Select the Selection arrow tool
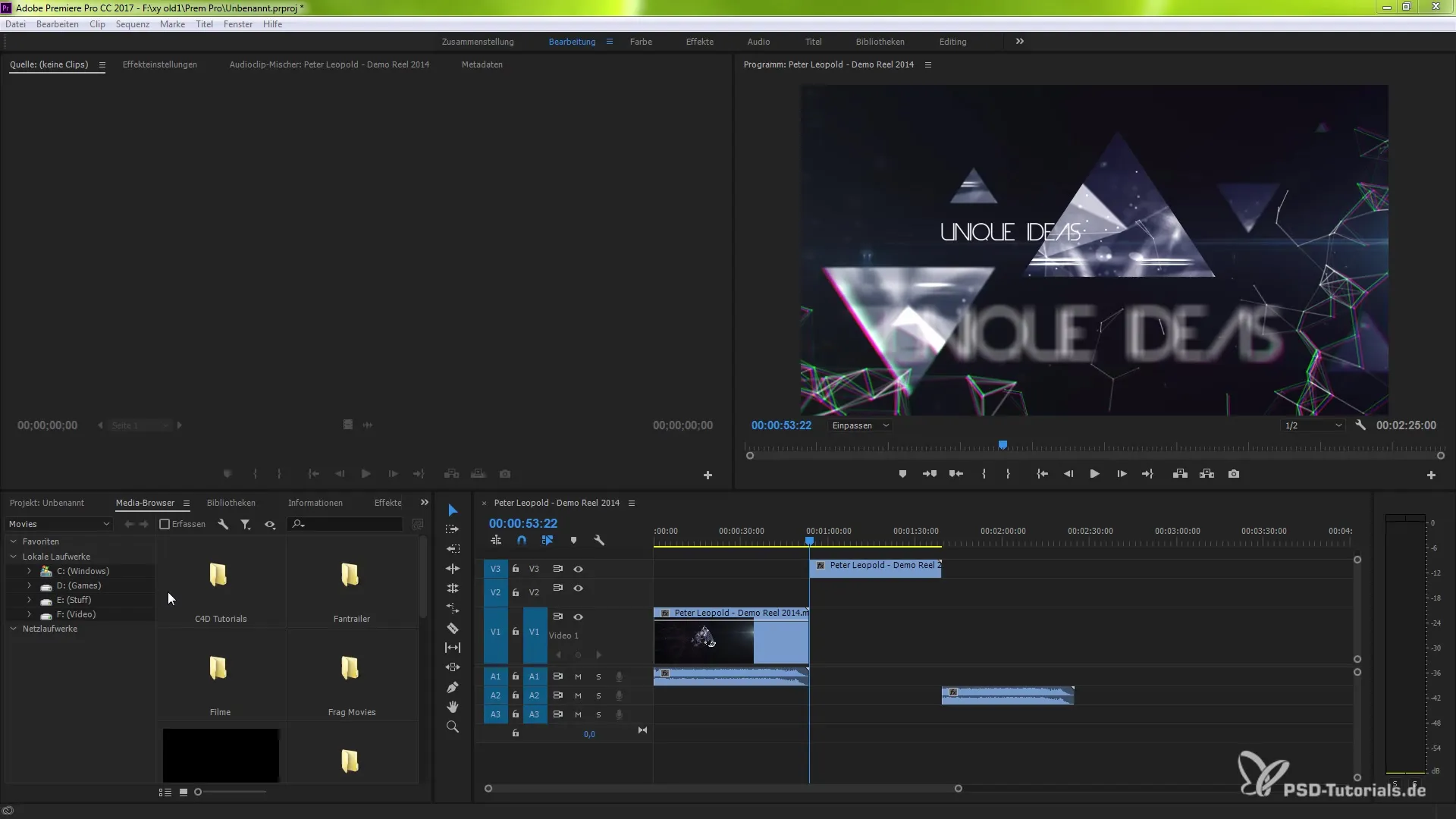This screenshot has height=819, width=1456. pyautogui.click(x=453, y=510)
